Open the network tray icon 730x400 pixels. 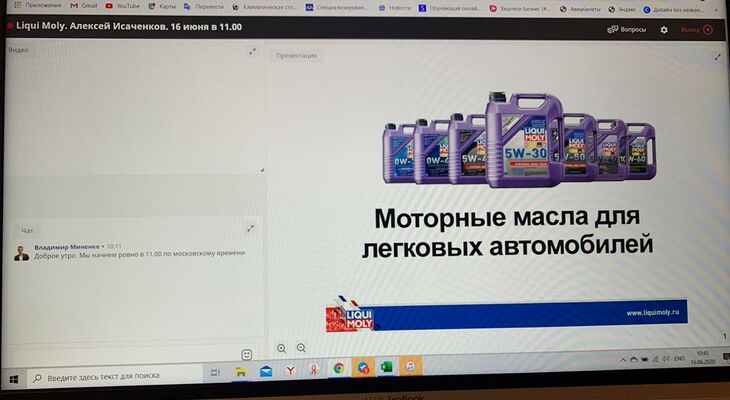pos(655,359)
